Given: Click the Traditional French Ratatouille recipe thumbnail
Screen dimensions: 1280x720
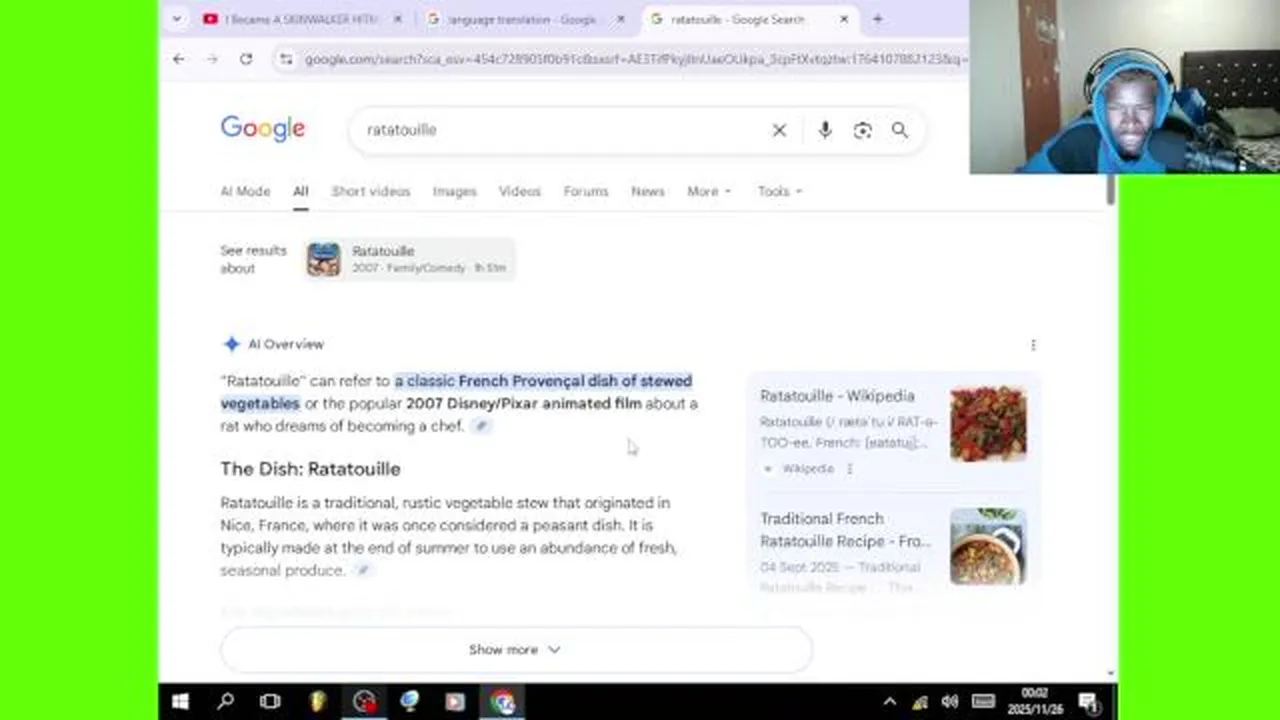Looking at the screenshot, I should [x=988, y=546].
